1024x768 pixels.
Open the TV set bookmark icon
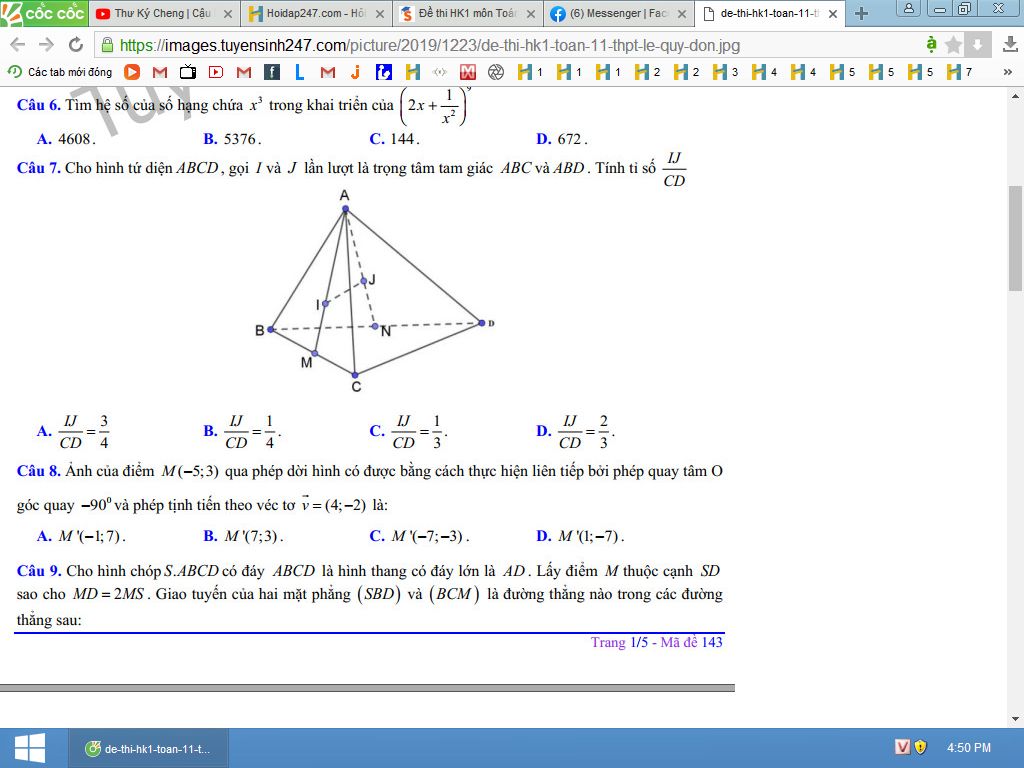[188, 72]
